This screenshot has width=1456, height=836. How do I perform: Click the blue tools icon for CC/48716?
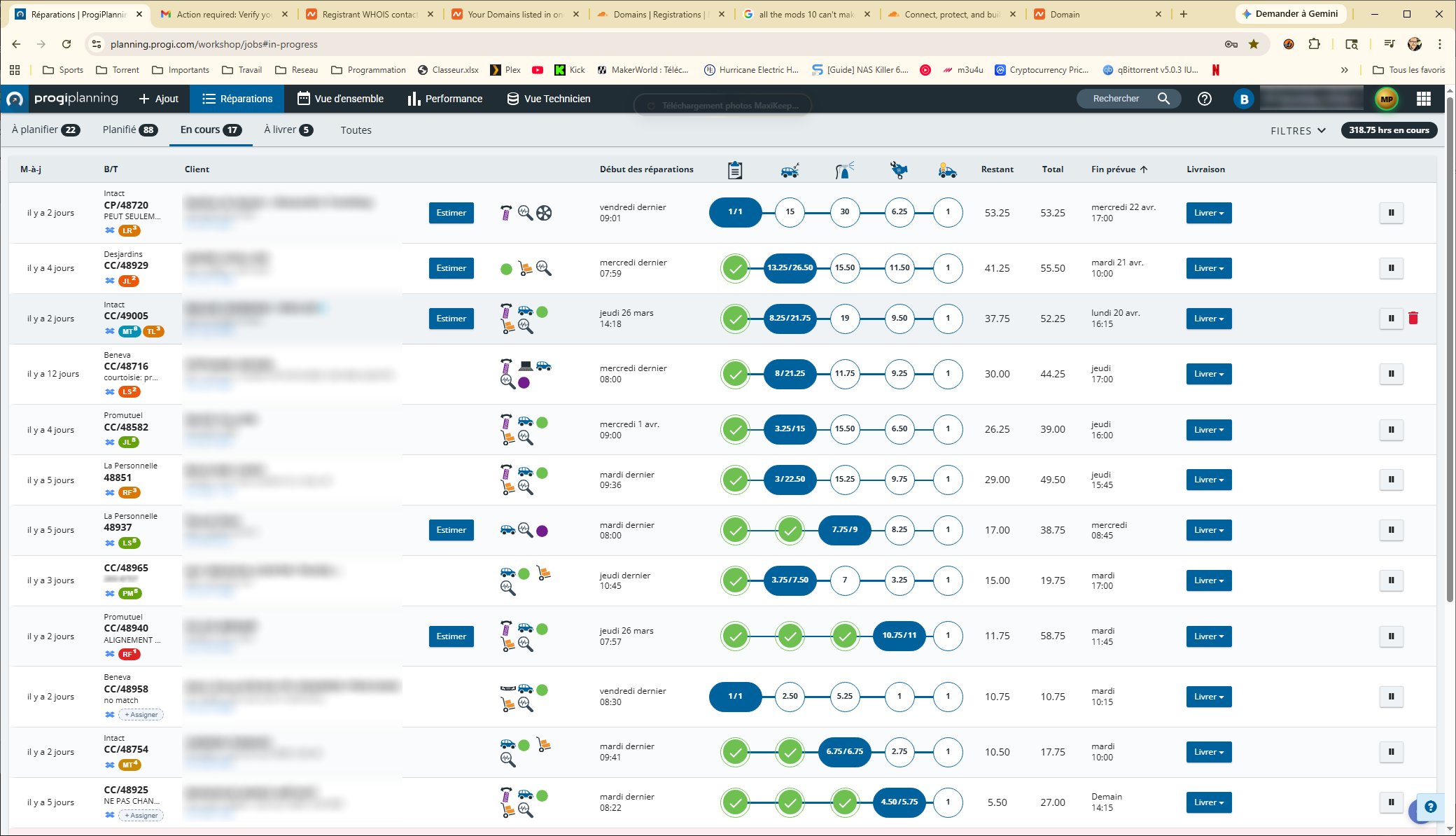click(x=109, y=392)
